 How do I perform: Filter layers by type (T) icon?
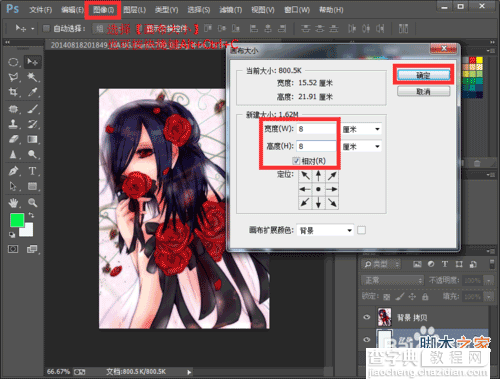pos(445,264)
